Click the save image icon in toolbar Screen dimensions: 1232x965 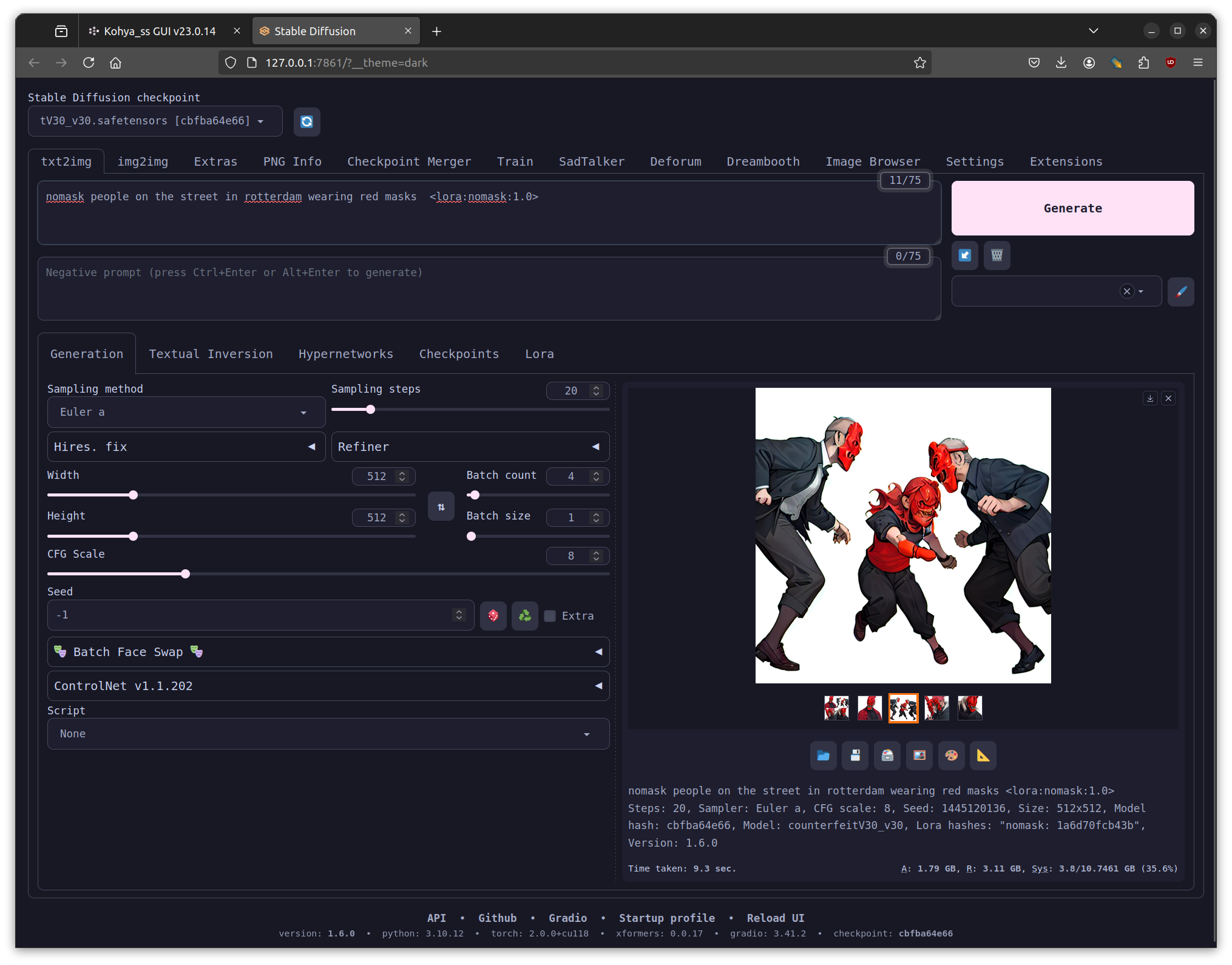(854, 755)
